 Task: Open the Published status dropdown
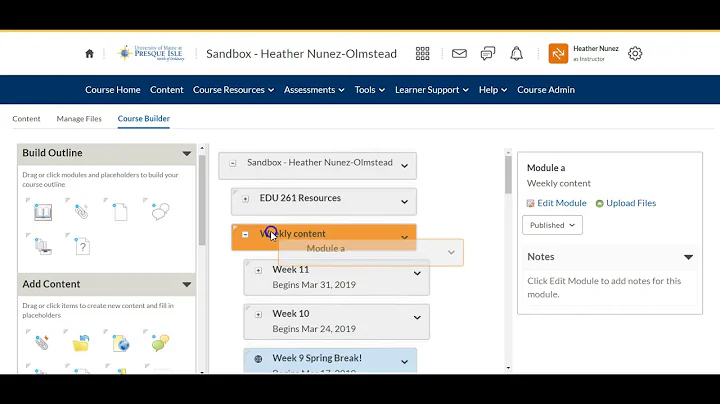click(x=552, y=225)
